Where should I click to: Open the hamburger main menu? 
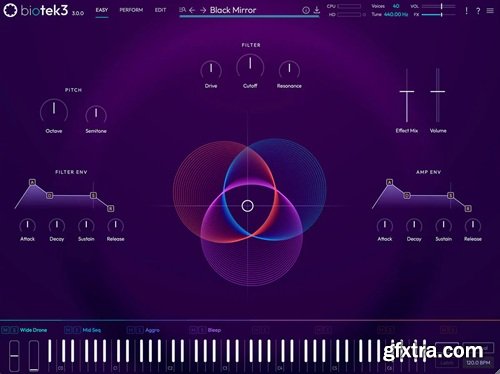tap(490, 11)
